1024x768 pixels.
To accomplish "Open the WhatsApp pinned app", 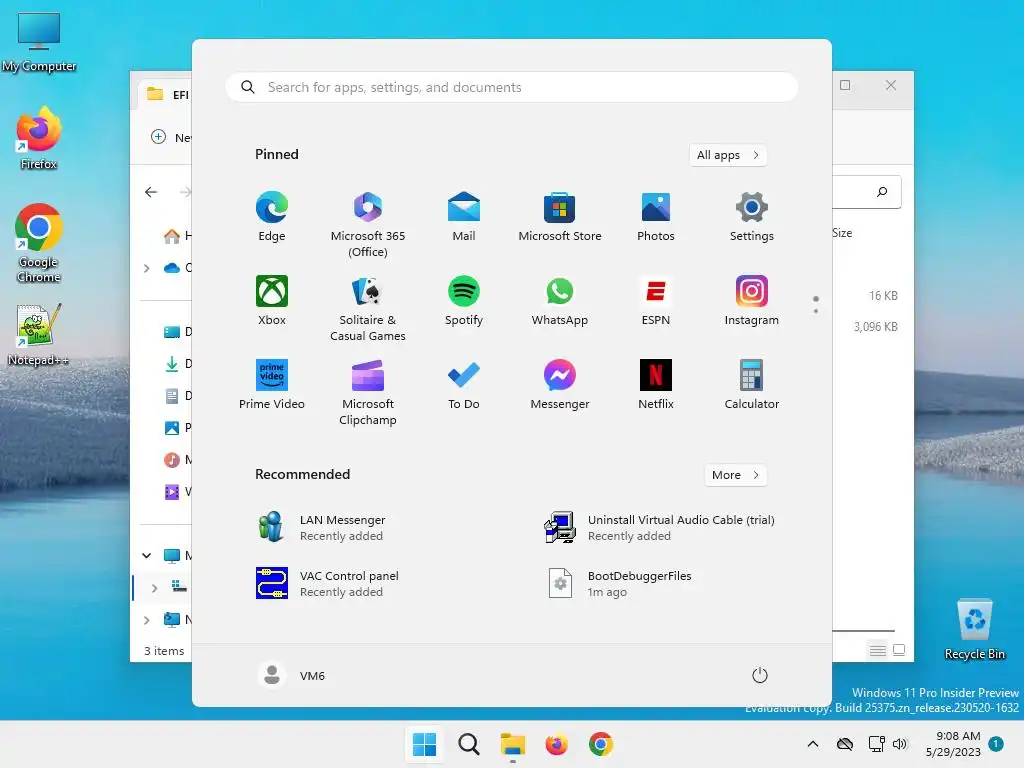I will [560, 300].
